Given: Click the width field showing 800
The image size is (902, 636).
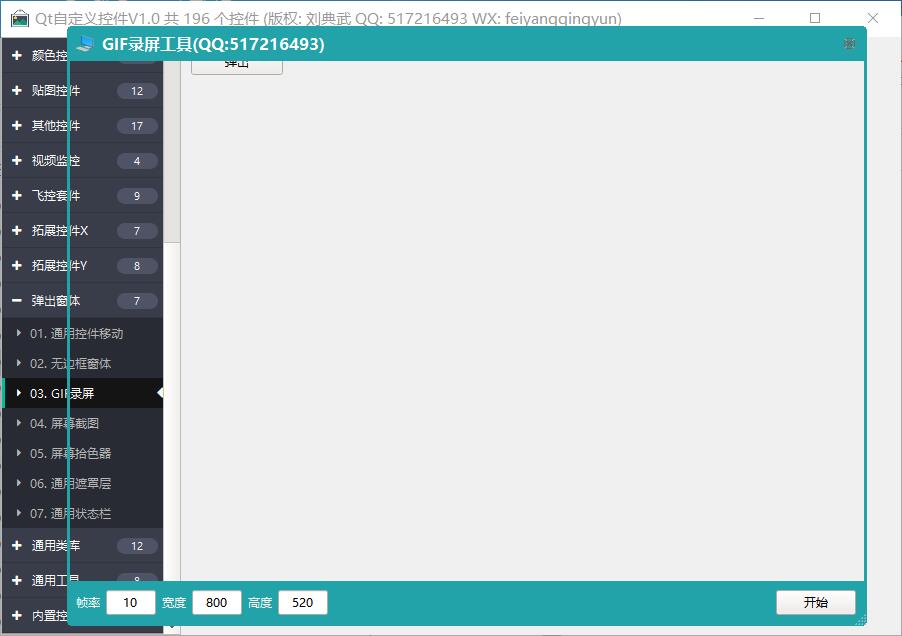Looking at the screenshot, I should 217,602.
